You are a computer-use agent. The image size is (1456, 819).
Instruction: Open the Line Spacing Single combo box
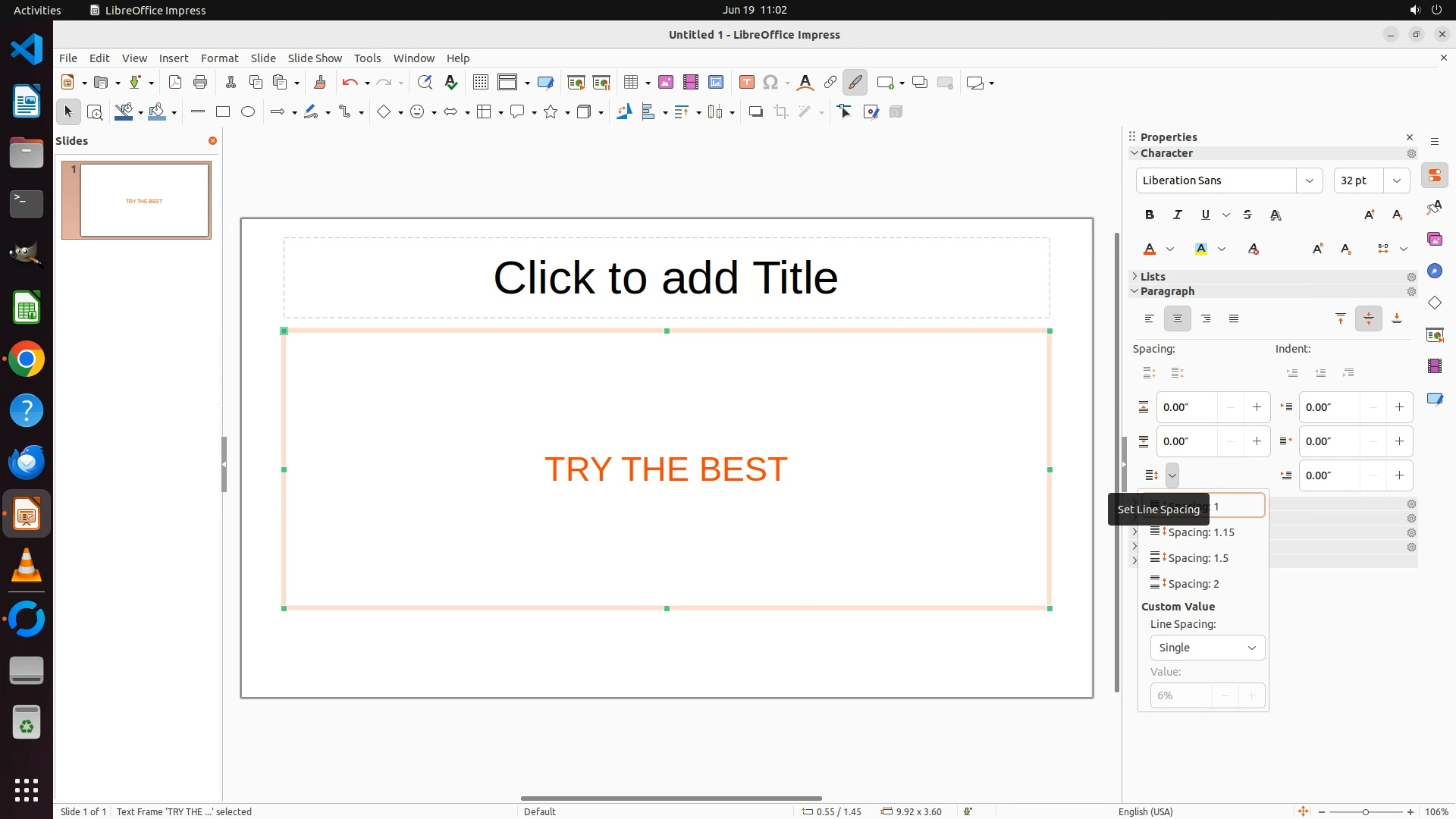click(x=1207, y=648)
